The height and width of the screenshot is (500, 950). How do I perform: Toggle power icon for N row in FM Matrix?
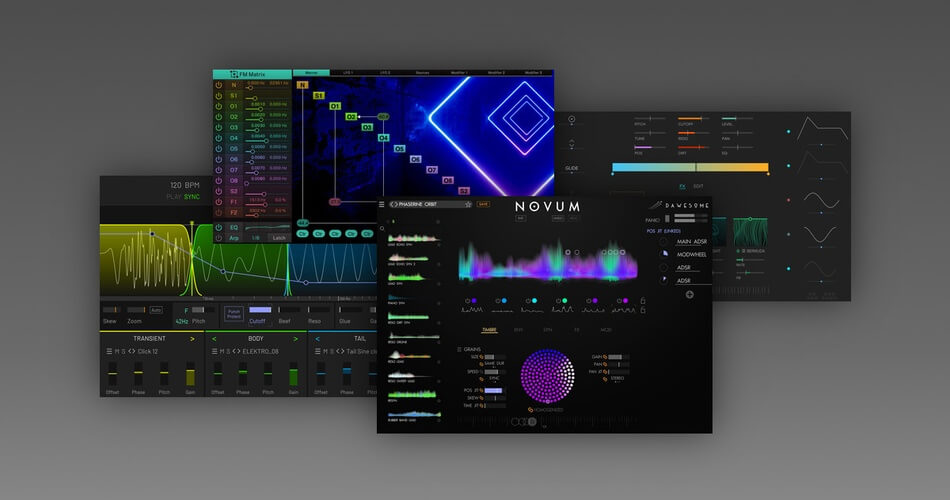pyautogui.click(x=219, y=85)
